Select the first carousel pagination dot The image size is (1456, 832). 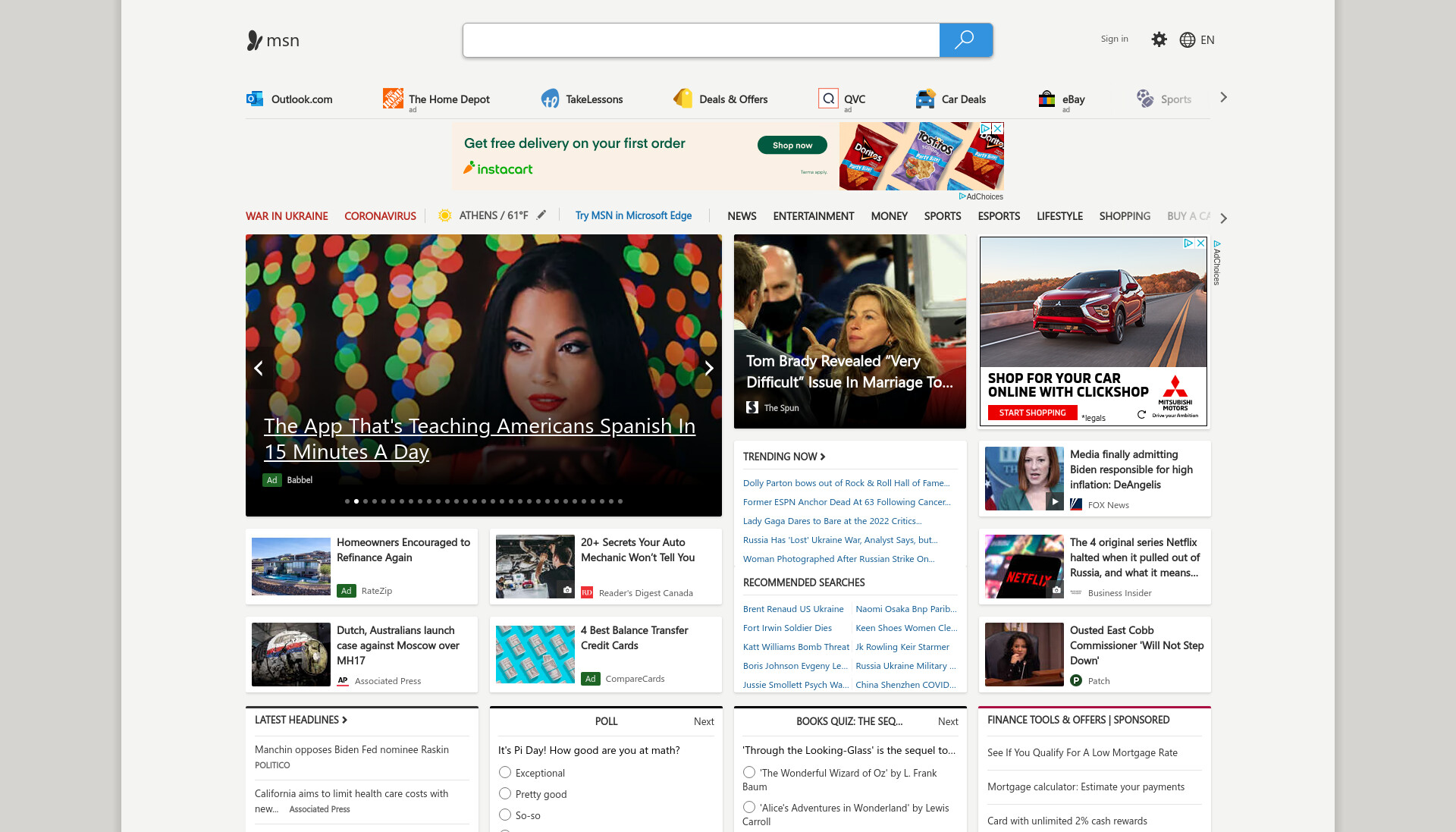tap(347, 501)
